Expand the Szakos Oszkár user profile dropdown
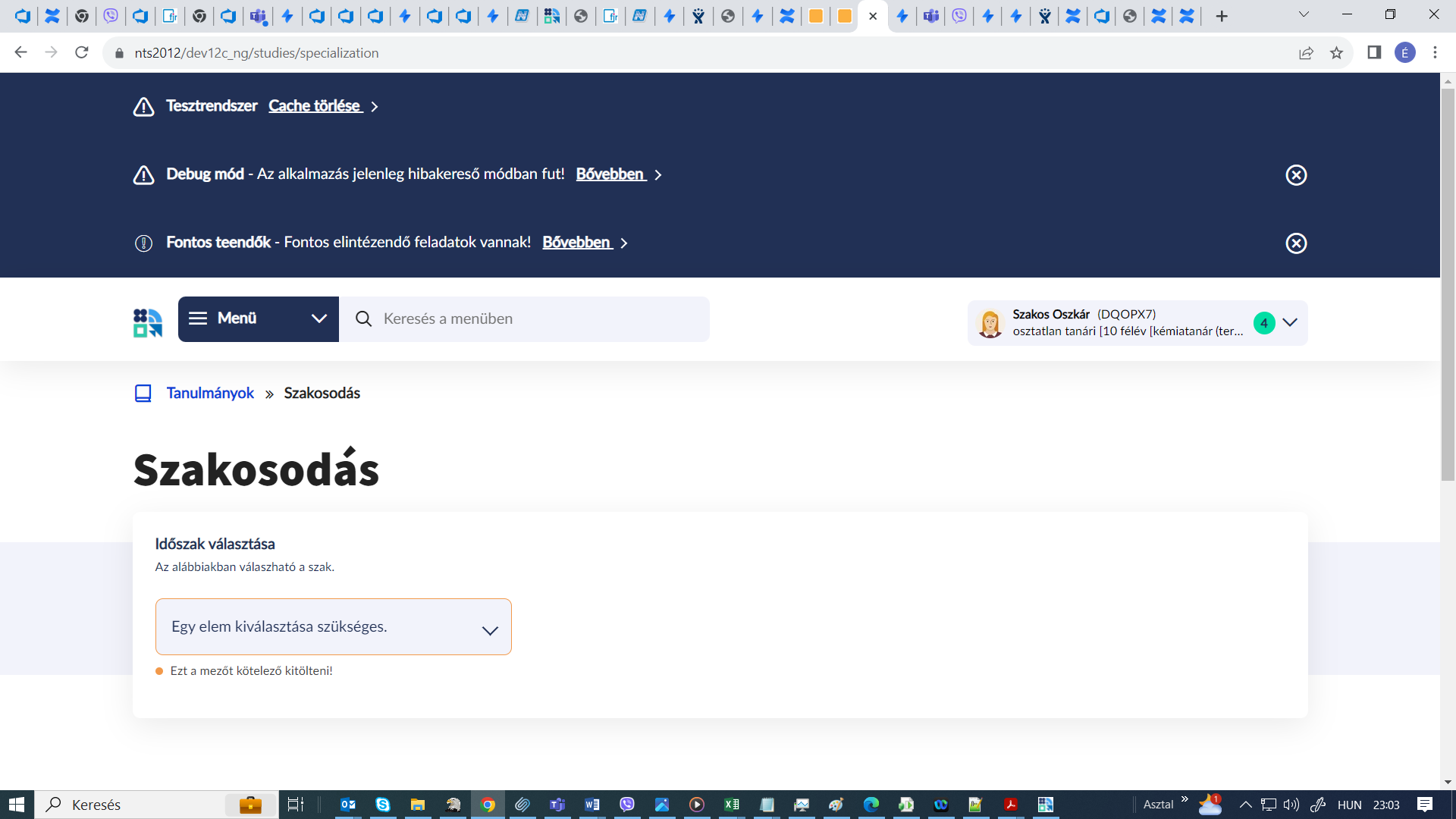The image size is (1456, 819). [1290, 322]
